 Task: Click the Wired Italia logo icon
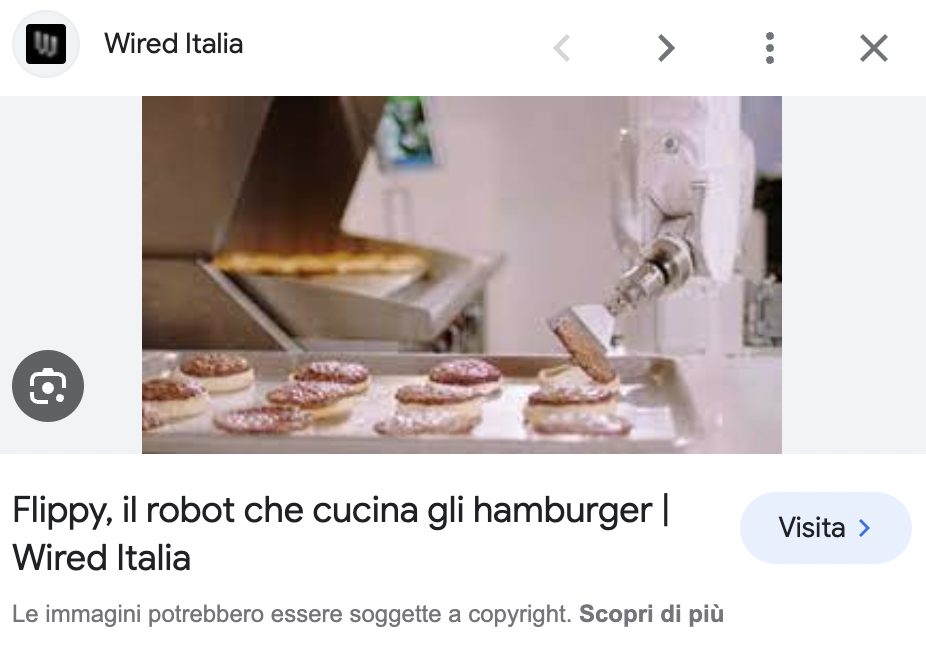tap(46, 44)
